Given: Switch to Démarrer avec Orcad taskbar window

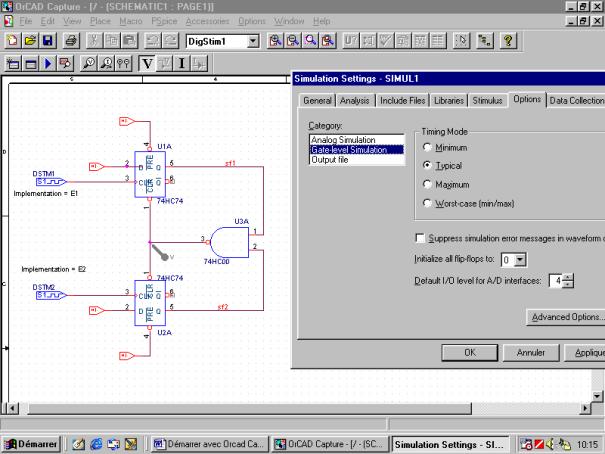Looking at the screenshot, I should pyautogui.click(x=210, y=444).
